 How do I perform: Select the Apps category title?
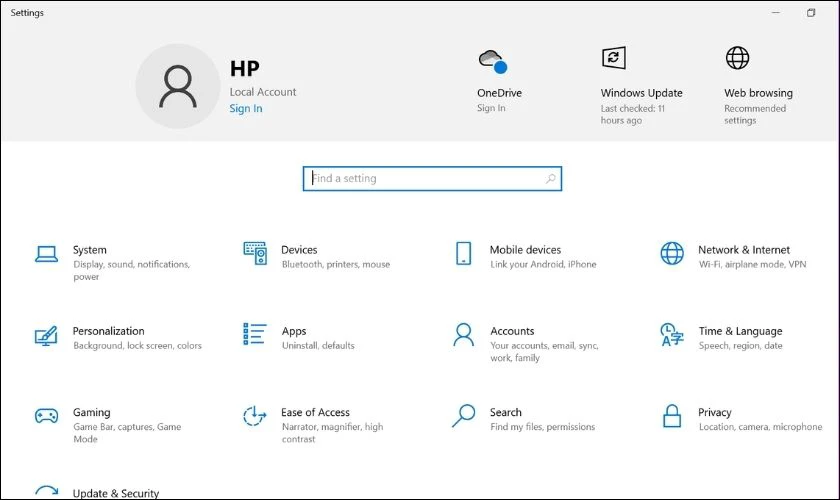[x=294, y=331]
